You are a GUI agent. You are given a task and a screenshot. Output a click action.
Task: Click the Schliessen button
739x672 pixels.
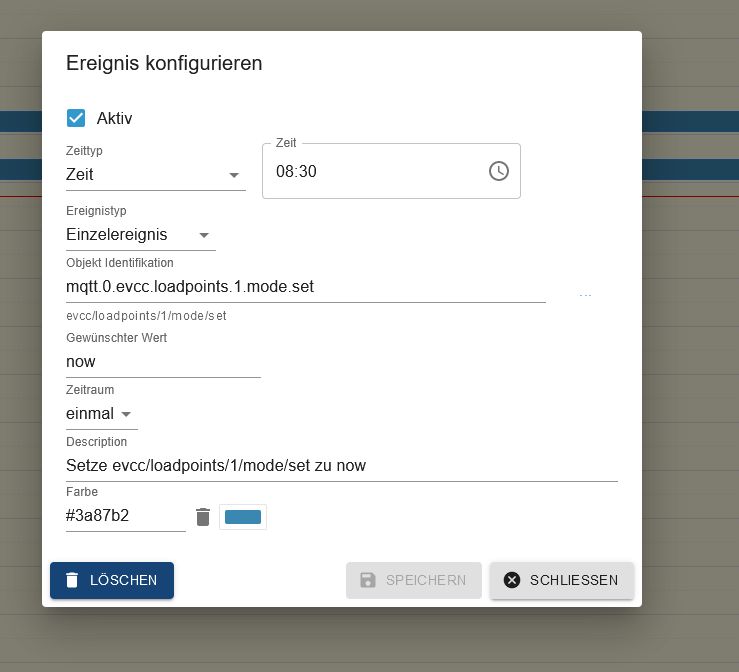(x=561, y=580)
